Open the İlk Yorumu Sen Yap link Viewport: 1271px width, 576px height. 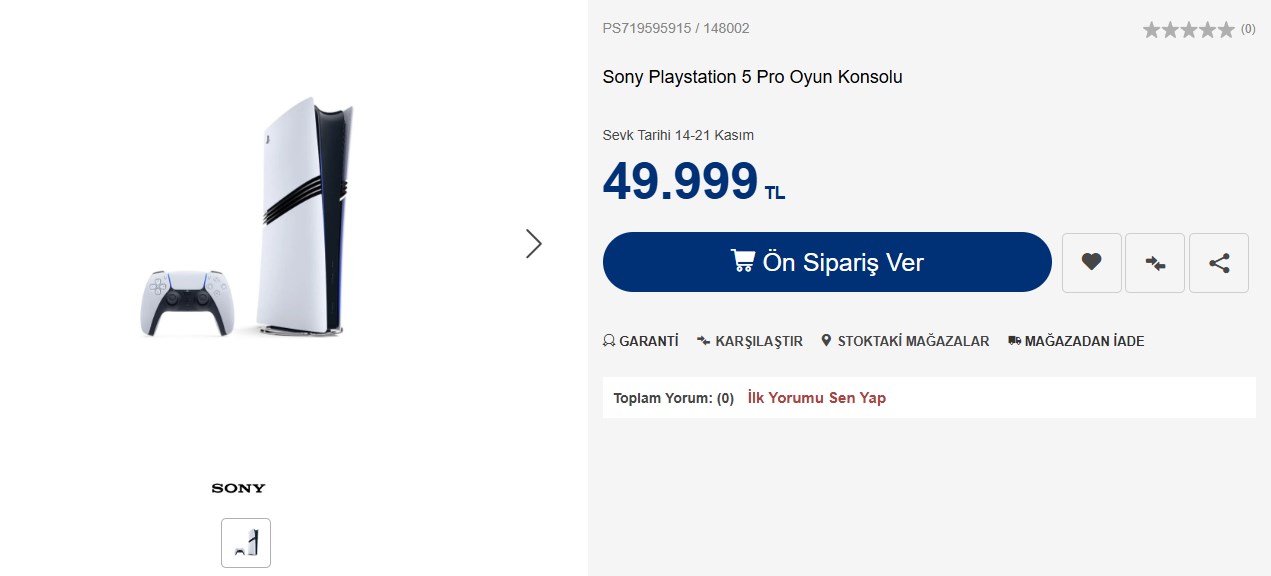(x=816, y=398)
